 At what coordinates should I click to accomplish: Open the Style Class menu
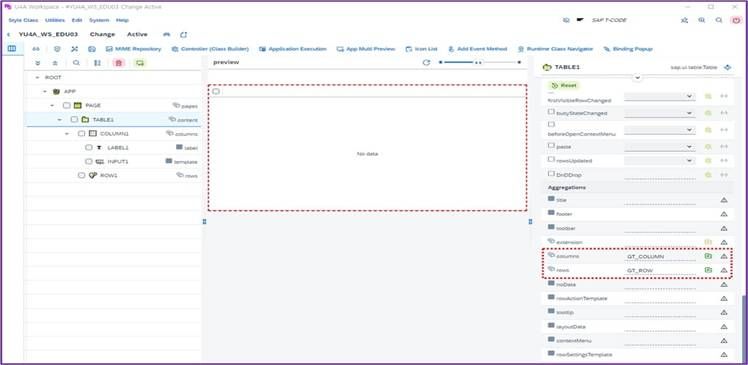pos(23,21)
